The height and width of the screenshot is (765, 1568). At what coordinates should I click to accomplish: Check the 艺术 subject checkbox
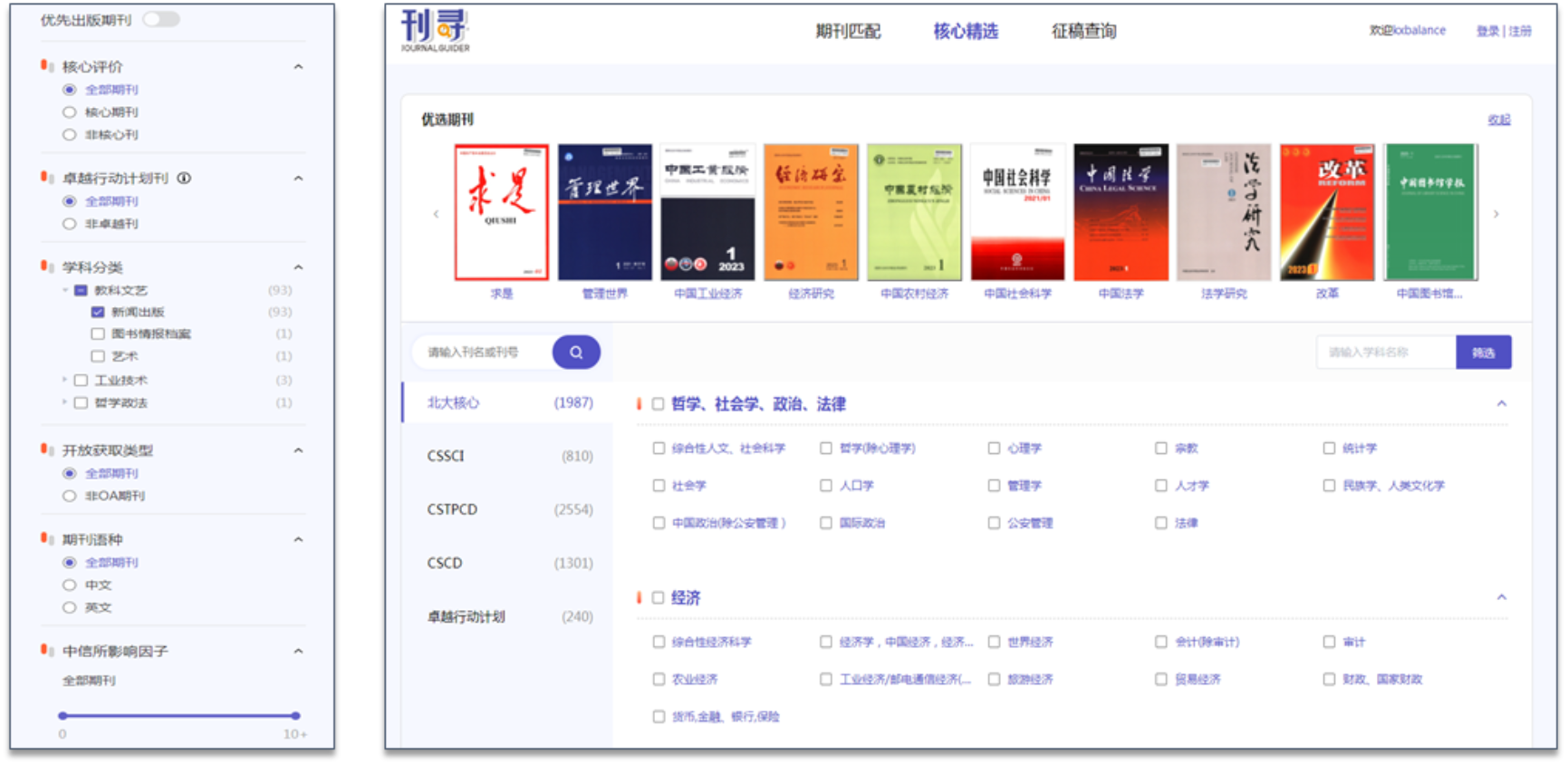pos(98,356)
